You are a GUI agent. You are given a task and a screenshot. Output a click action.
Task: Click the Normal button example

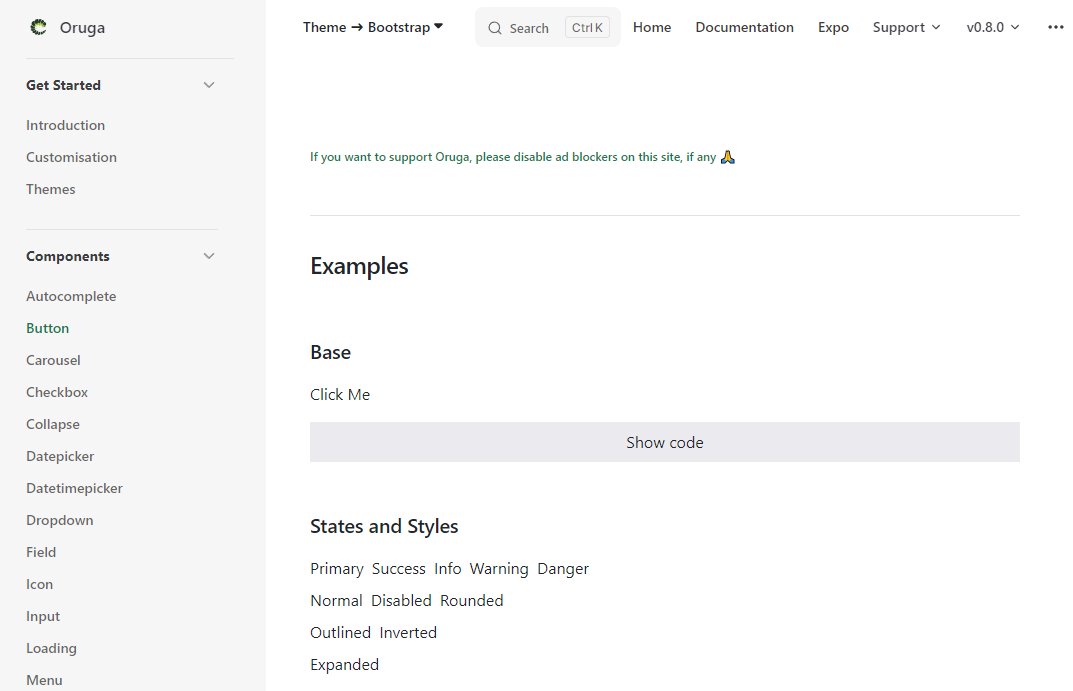point(336,601)
